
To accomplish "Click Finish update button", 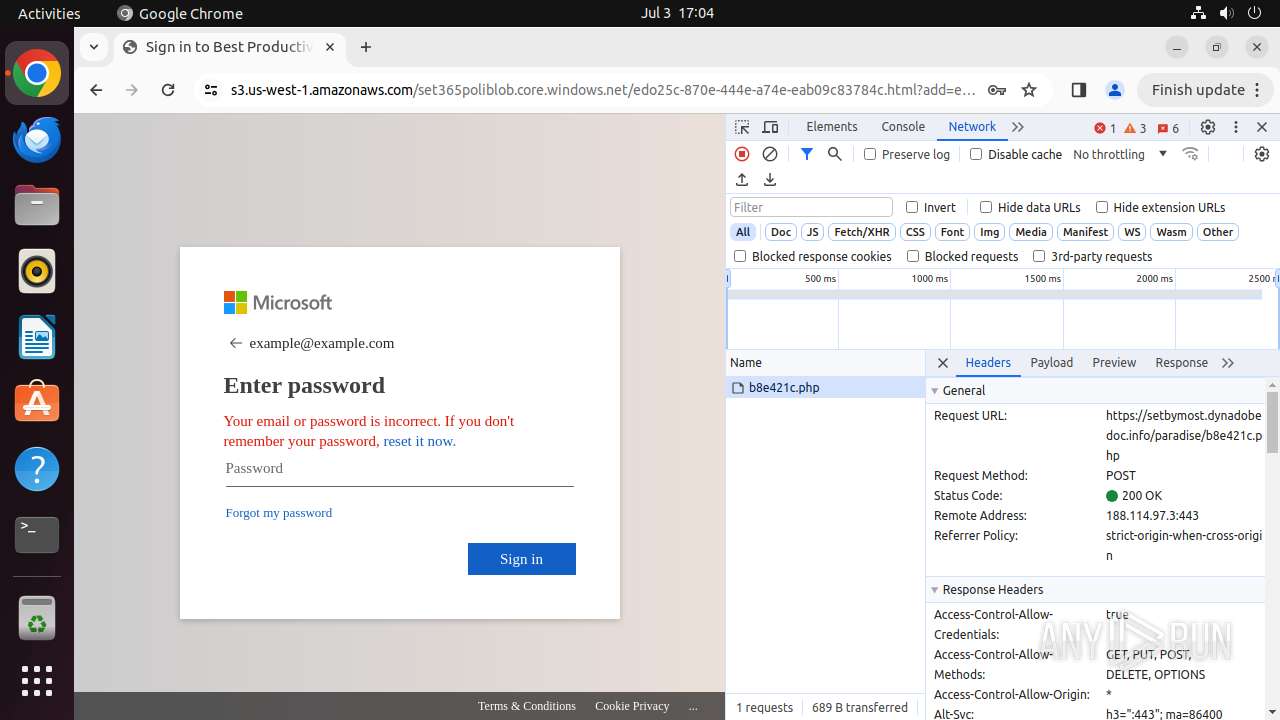I will tap(1205, 90).
